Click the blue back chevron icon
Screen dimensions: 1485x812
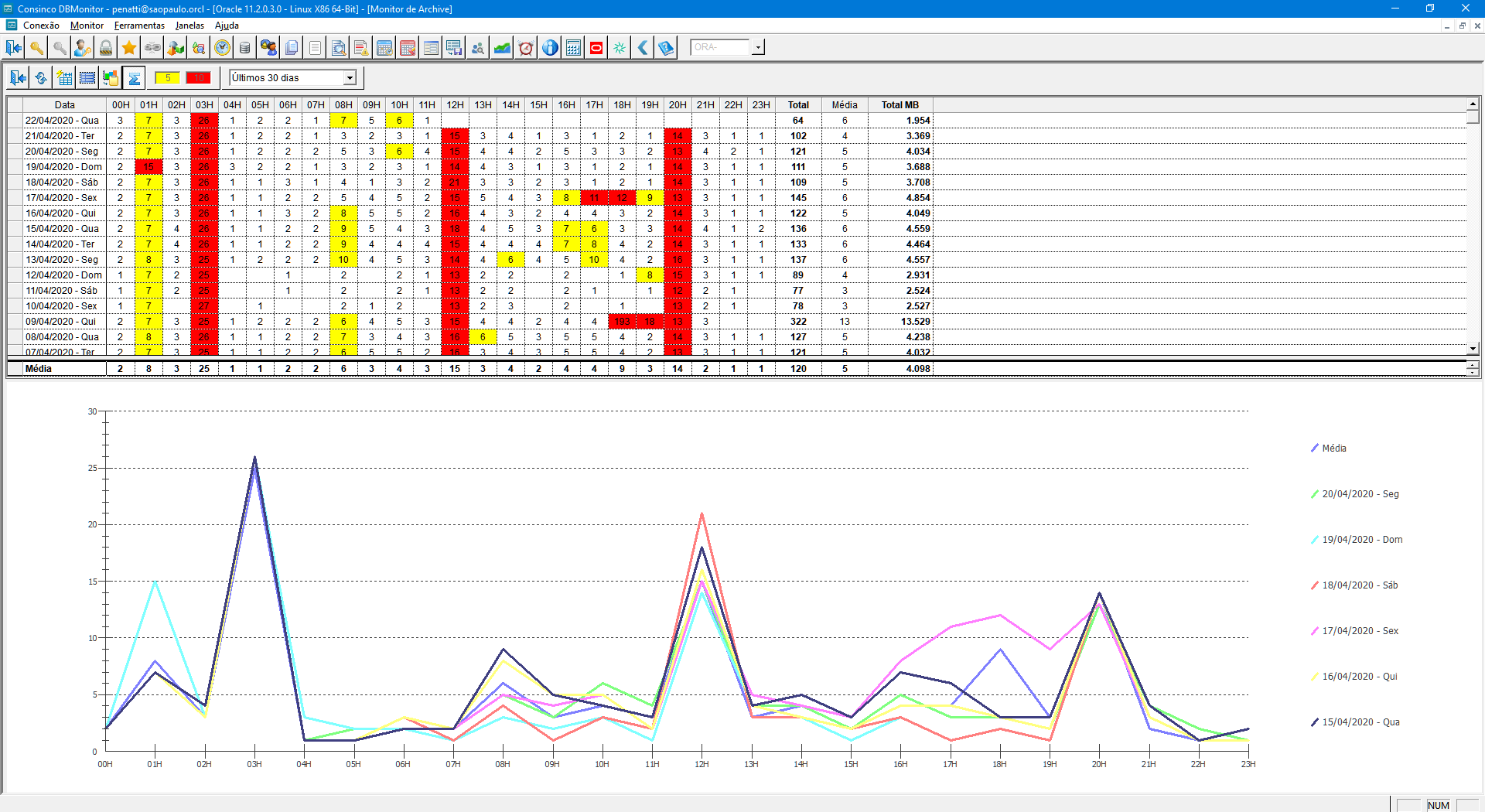click(x=643, y=48)
